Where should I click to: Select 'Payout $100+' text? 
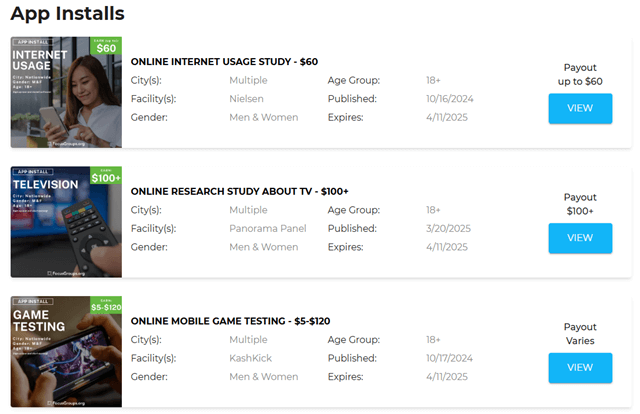[580, 204]
